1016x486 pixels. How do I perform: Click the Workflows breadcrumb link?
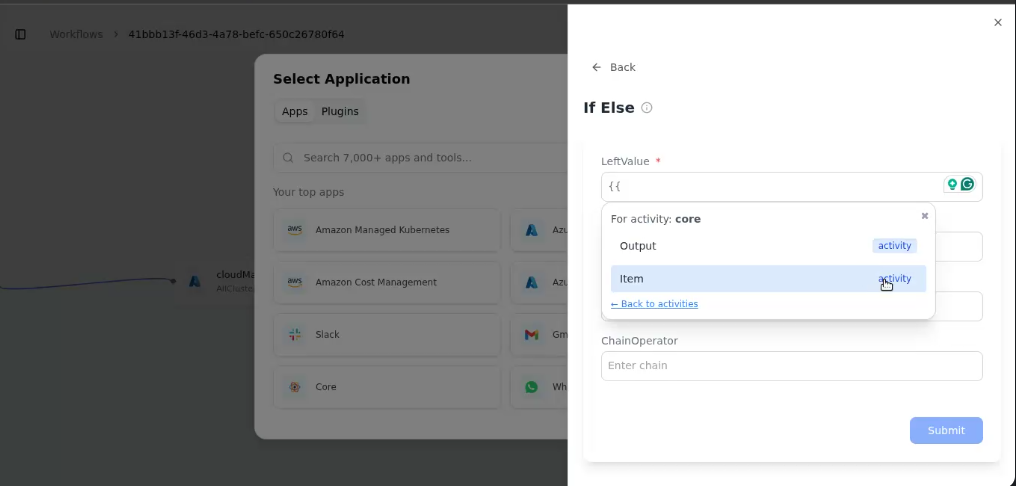76,34
